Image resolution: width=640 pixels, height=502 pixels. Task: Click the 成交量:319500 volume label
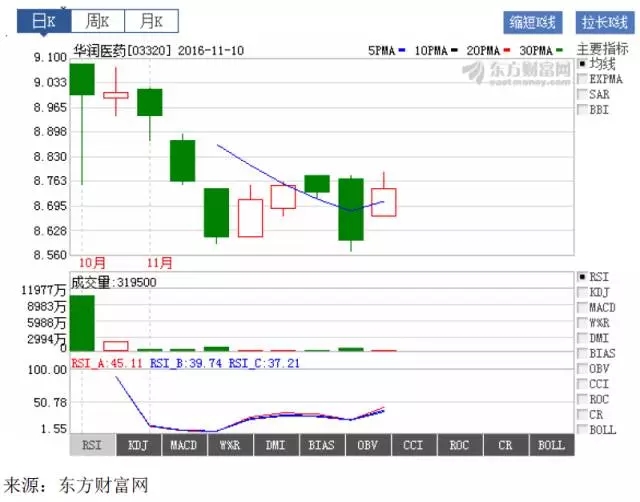pyautogui.click(x=114, y=282)
